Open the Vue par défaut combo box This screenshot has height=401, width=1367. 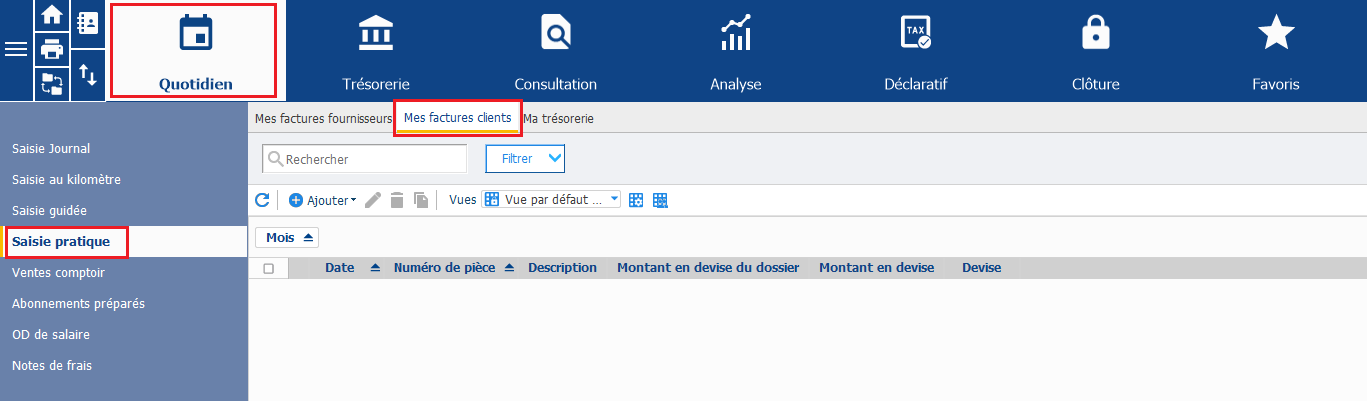pos(551,200)
